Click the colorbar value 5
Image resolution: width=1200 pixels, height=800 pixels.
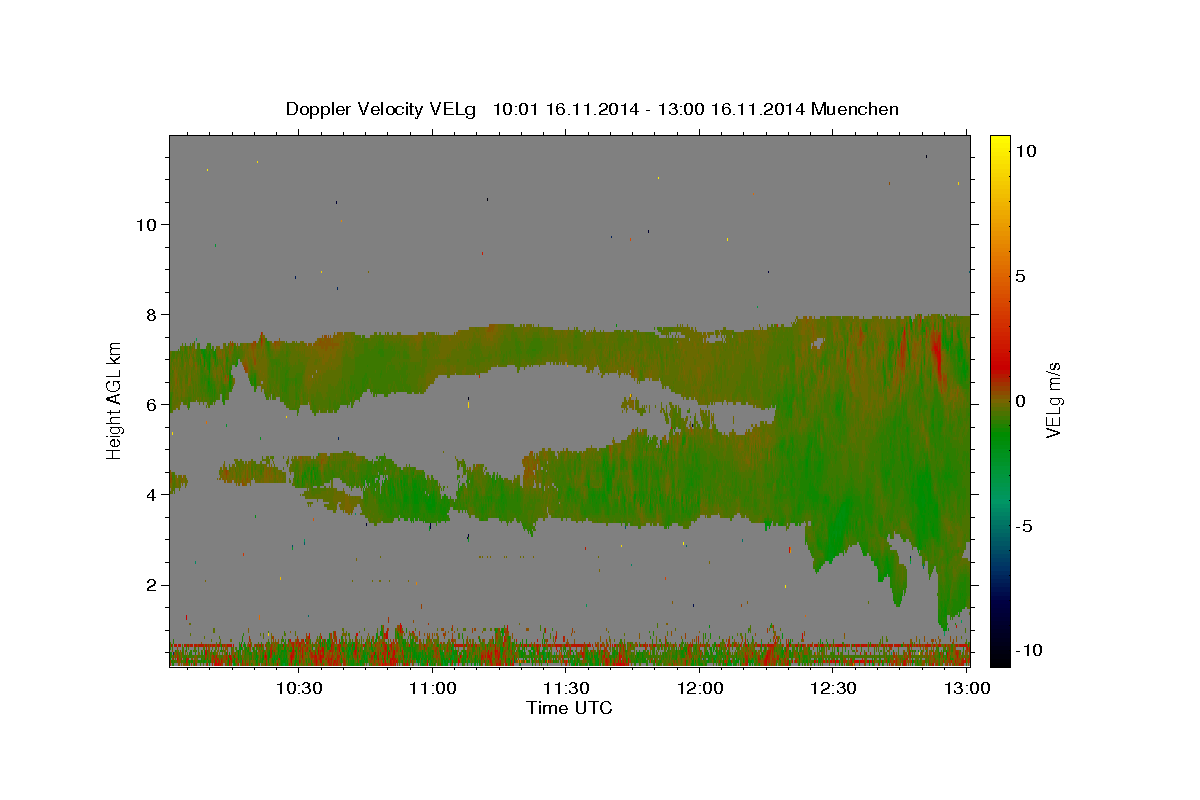(x=1021, y=275)
